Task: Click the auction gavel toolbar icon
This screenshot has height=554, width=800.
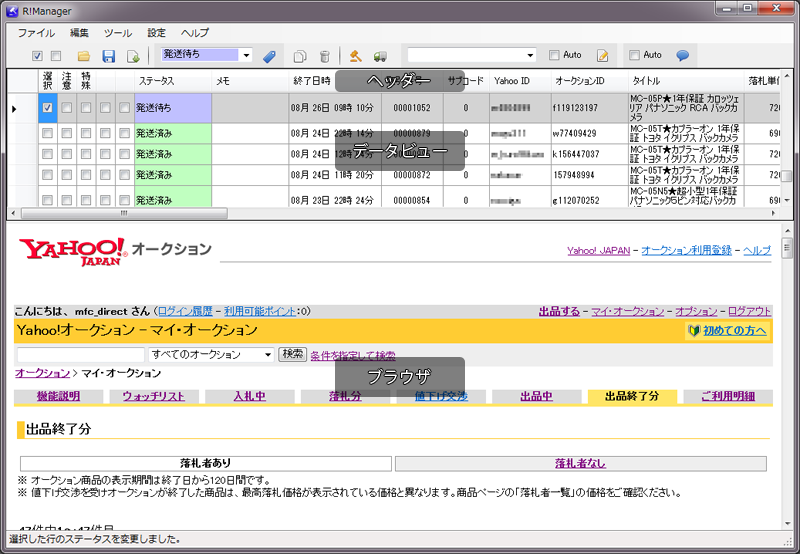Action: coord(356,56)
